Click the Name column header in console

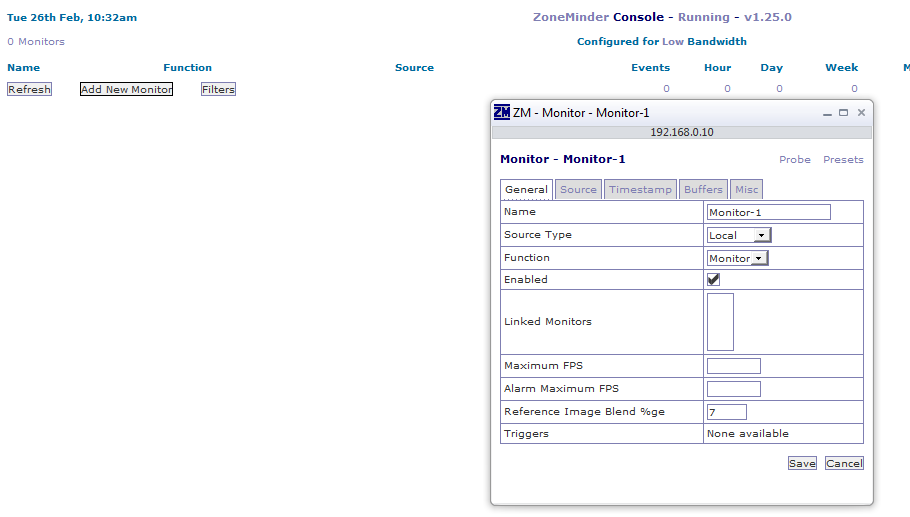pyautogui.click(x=23, y=67)
